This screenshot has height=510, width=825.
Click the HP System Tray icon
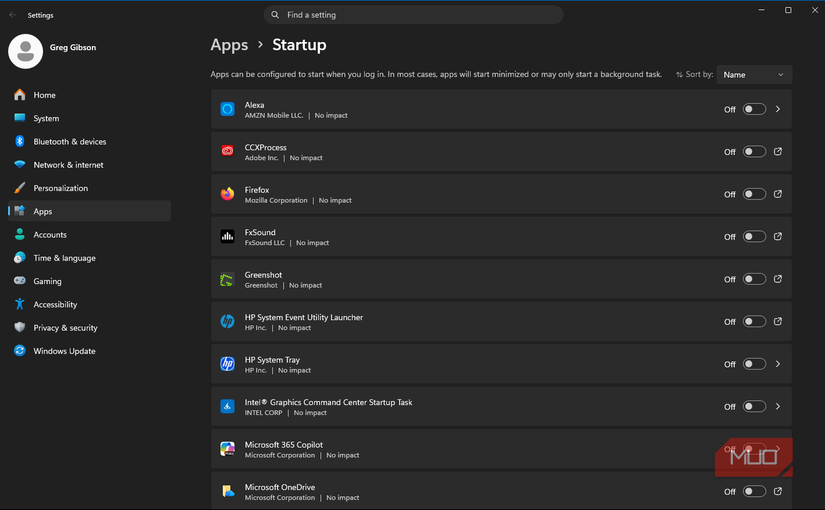227,364
